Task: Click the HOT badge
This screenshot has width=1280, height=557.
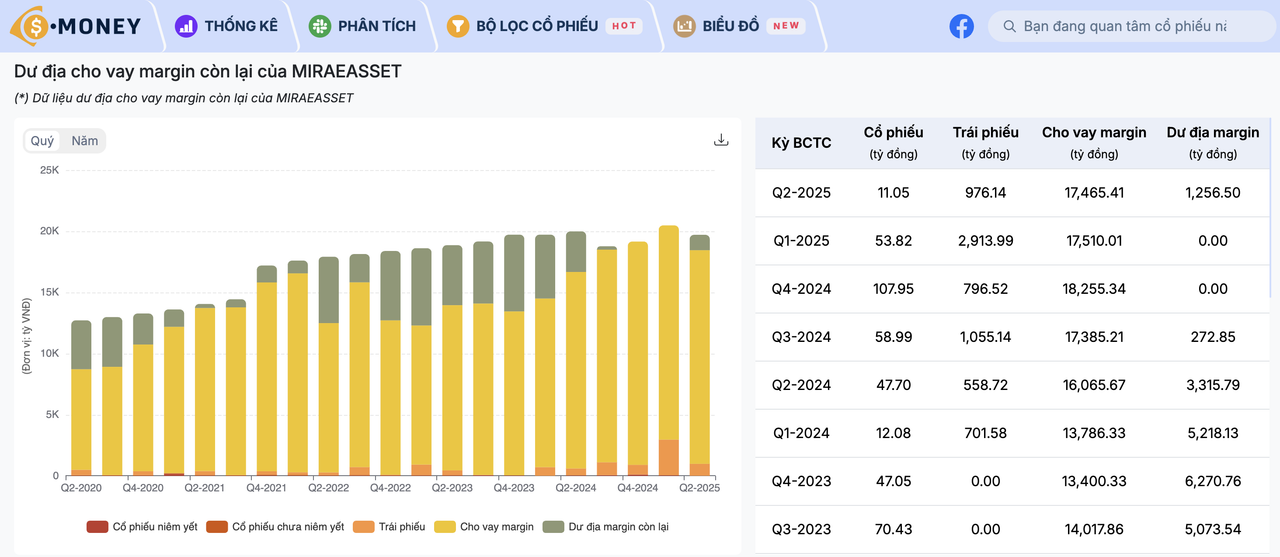Action: (624, 26)
